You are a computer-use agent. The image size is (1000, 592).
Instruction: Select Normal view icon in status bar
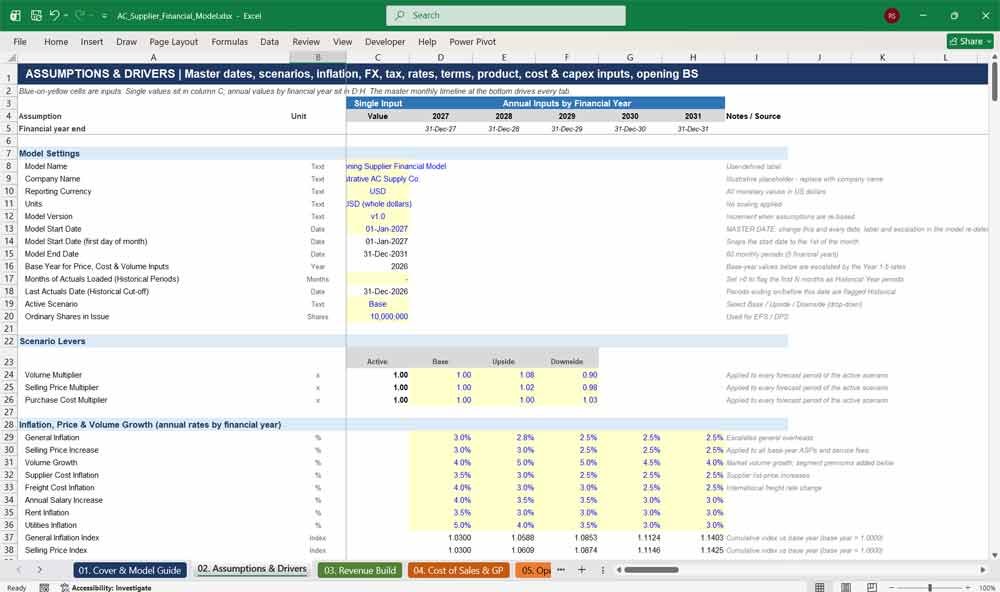coord(820,587)
